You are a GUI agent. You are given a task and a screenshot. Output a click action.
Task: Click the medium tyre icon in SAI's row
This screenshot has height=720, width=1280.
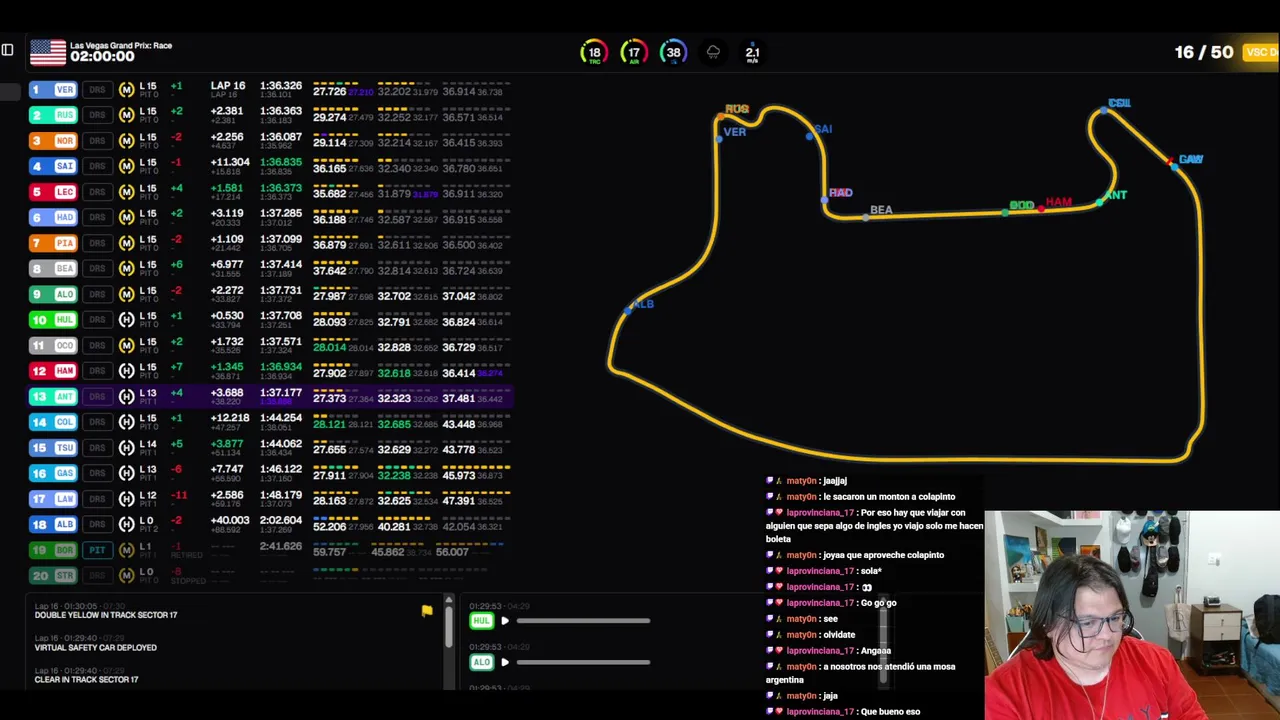(126, 166)
